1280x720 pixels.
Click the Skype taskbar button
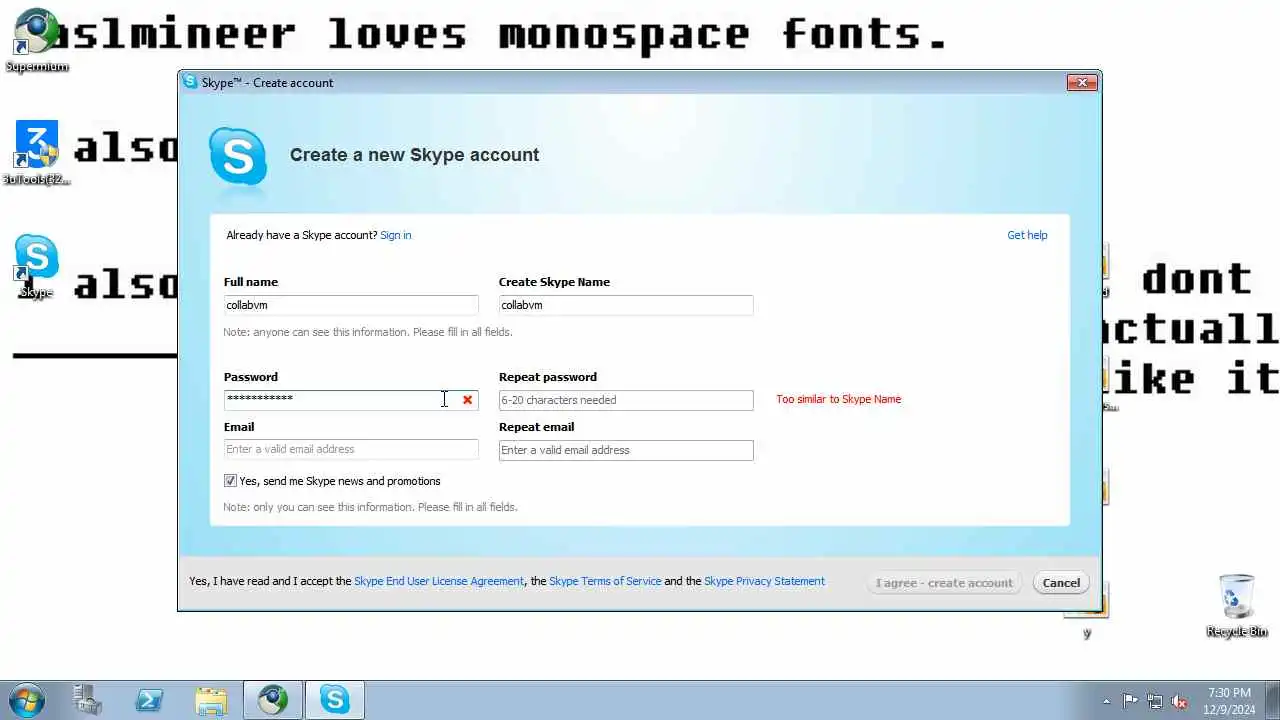(x=335, y=700)
